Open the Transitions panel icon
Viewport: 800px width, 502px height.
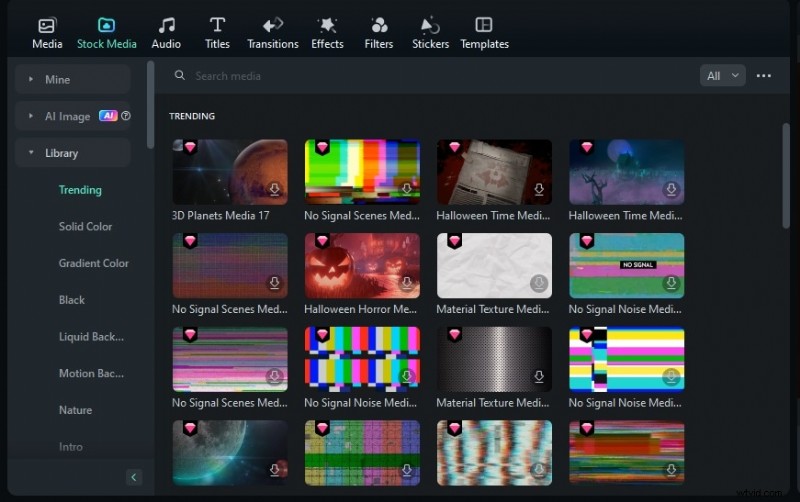272,25
